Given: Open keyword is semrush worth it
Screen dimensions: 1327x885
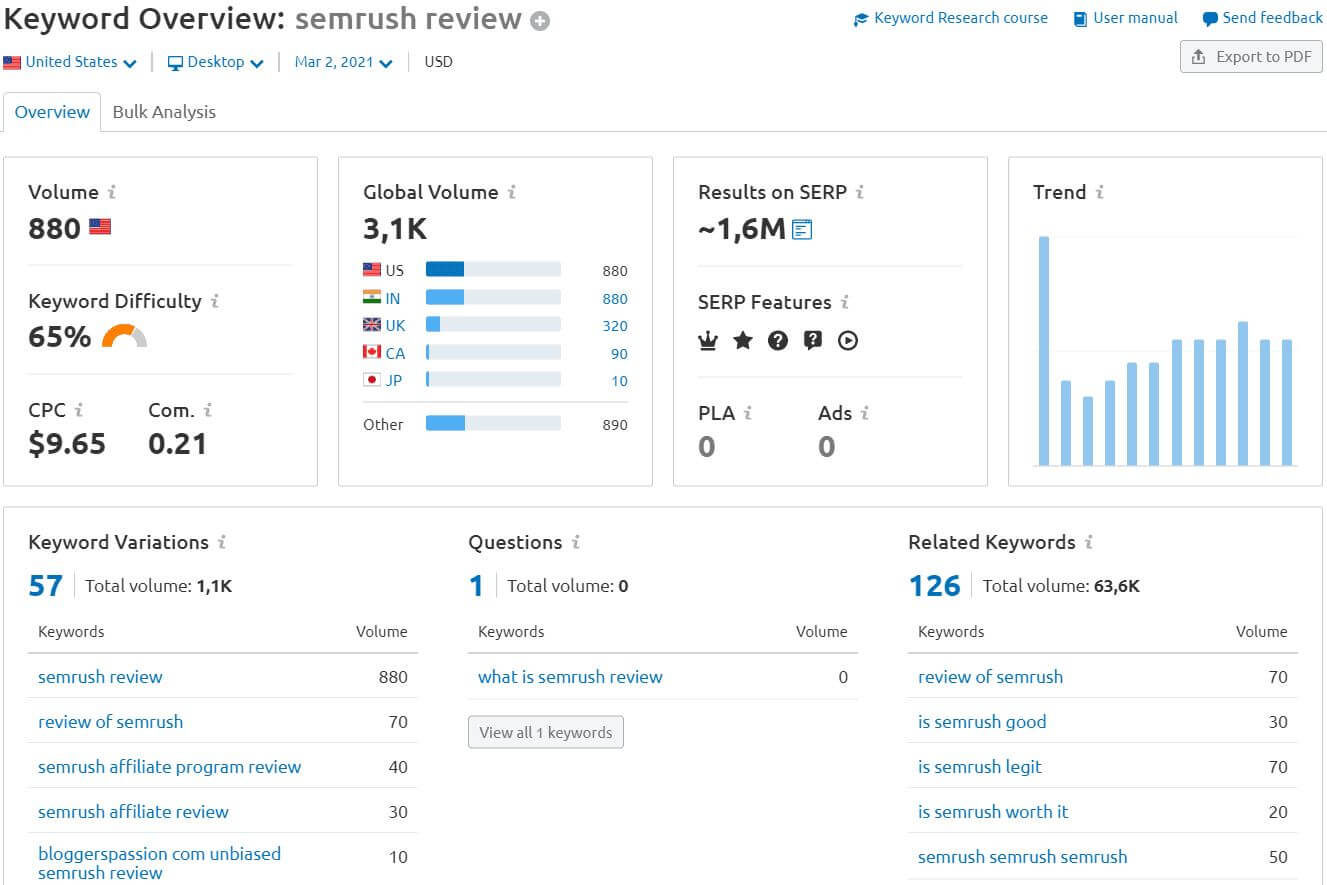Looking at the screenshot, I should [x=993, y=812].
